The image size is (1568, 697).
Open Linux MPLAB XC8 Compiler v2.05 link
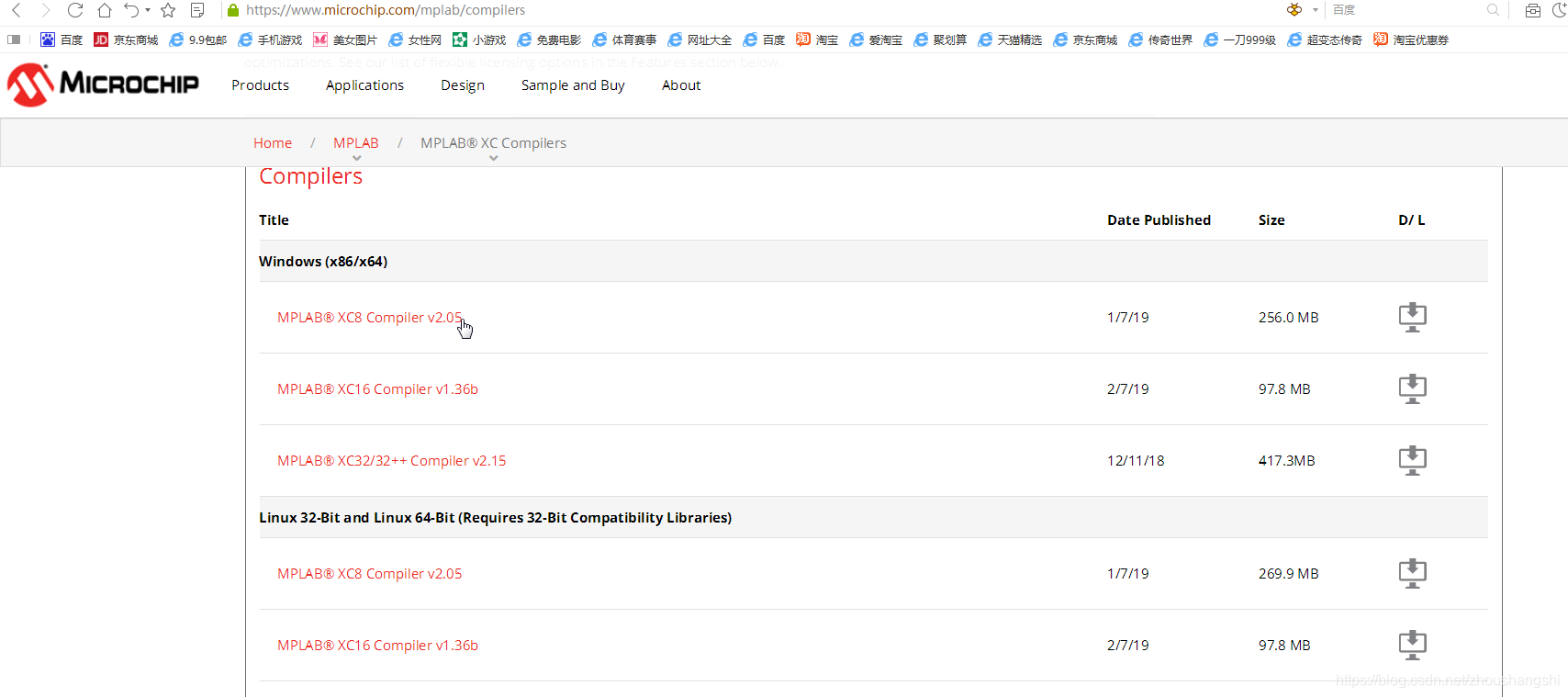click(x=370, y=573)
